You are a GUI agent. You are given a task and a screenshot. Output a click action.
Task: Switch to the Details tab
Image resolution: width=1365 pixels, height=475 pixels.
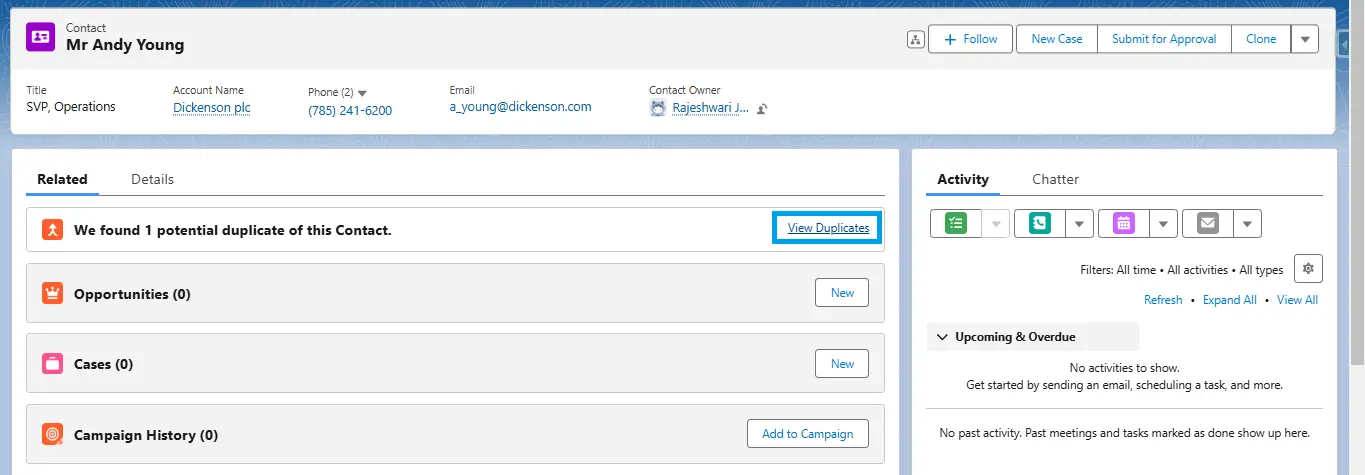point(152,179)
